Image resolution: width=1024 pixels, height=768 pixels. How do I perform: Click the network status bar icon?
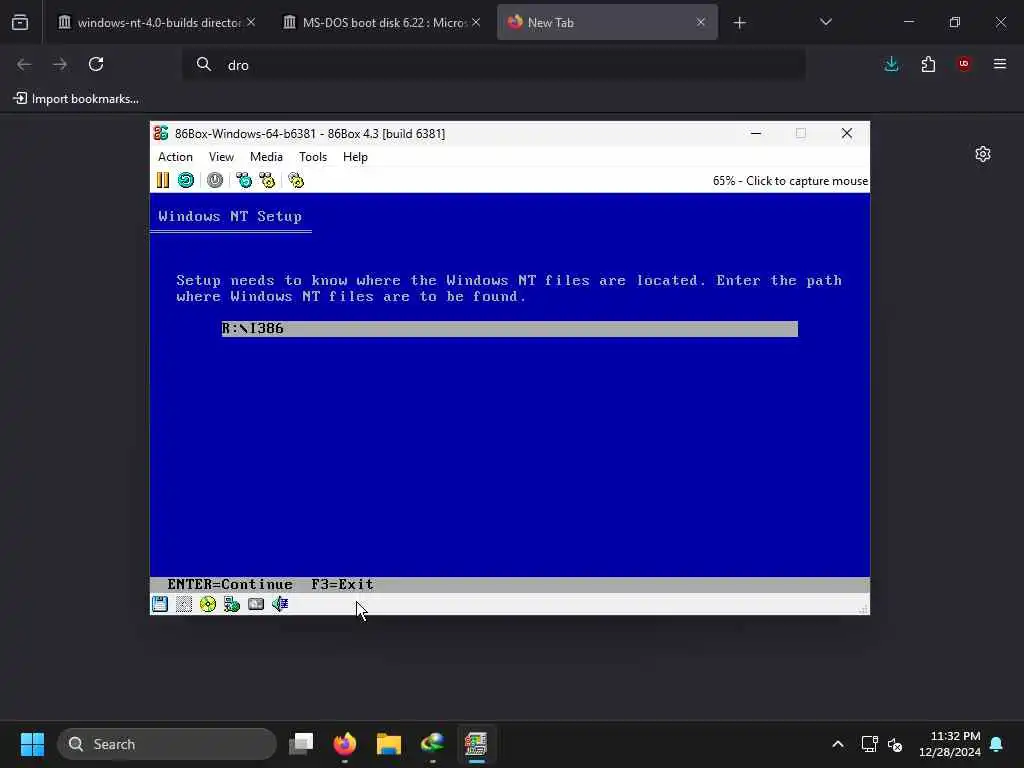232,604
